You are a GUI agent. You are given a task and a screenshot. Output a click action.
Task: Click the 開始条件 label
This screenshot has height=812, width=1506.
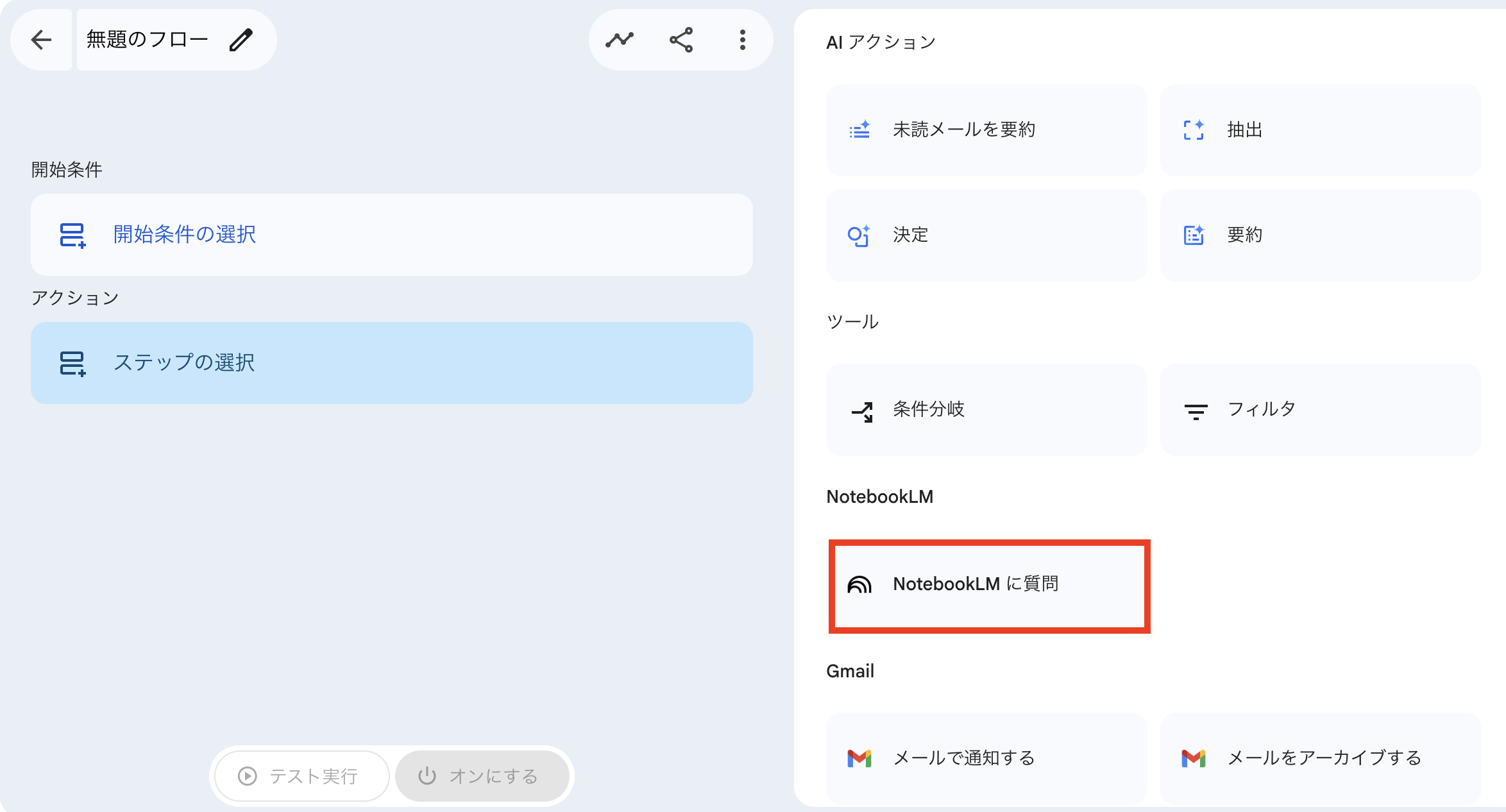pos(67,170)
